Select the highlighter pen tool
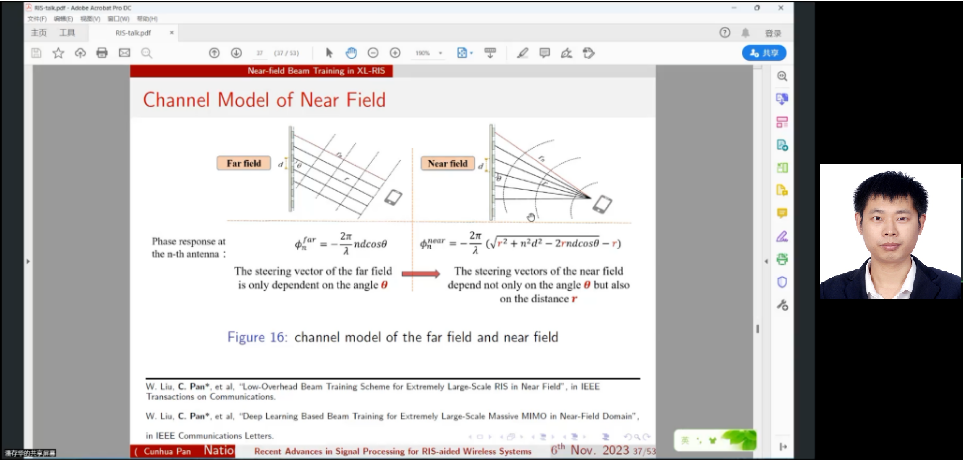 [x=522, y=53]
